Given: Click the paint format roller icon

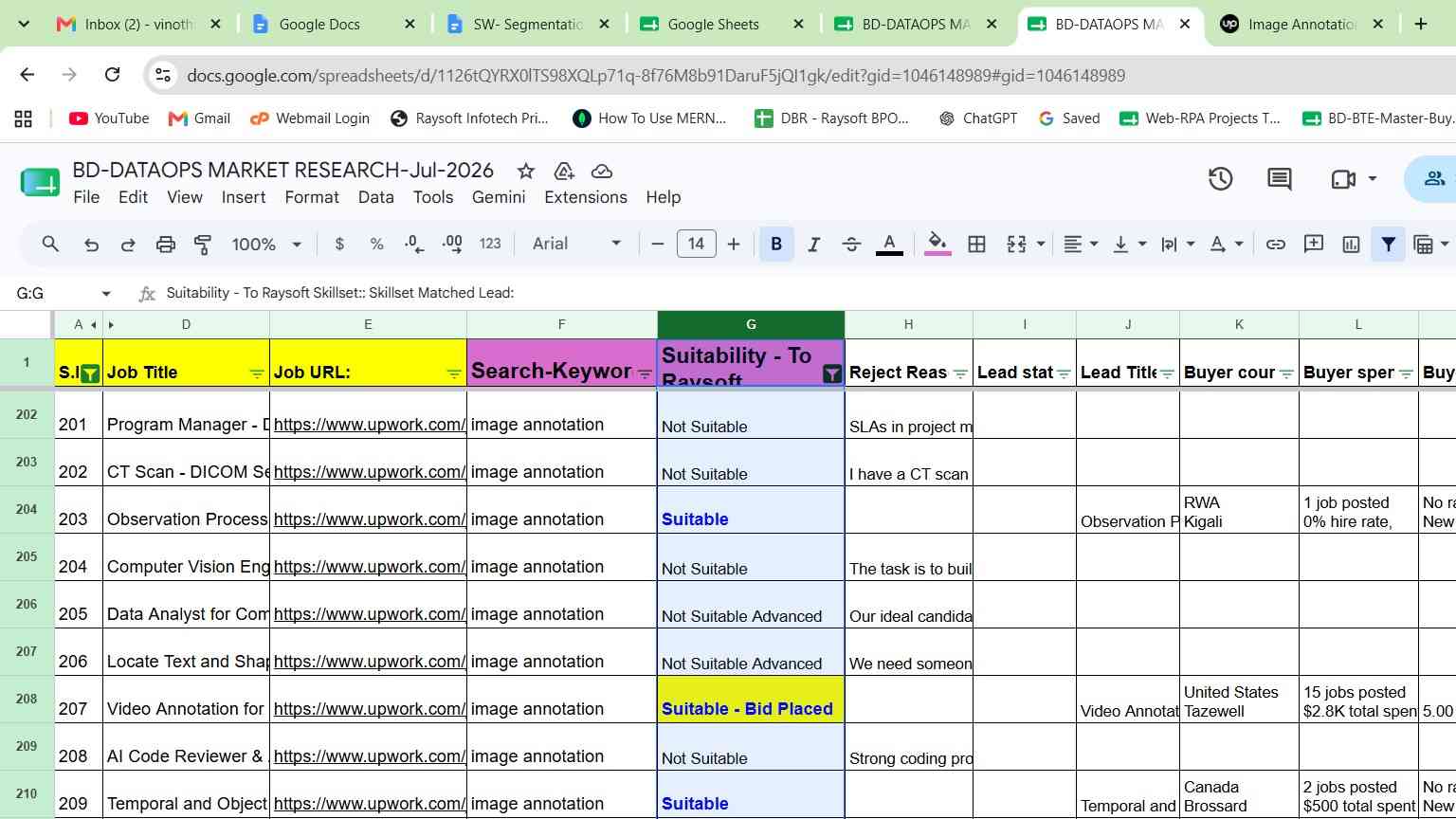Looking at the screenshot, I should [203, 245].
